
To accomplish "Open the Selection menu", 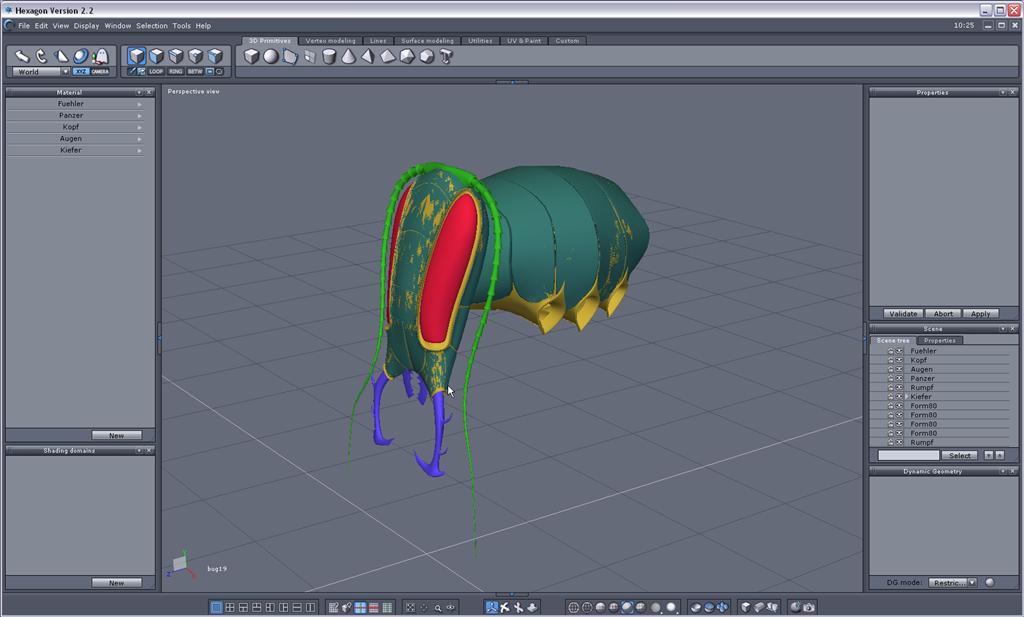I will [152, 25].
